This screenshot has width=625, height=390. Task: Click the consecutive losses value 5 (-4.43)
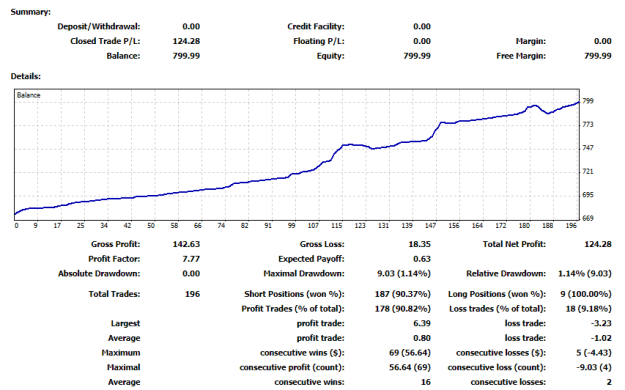coord(594,353)
